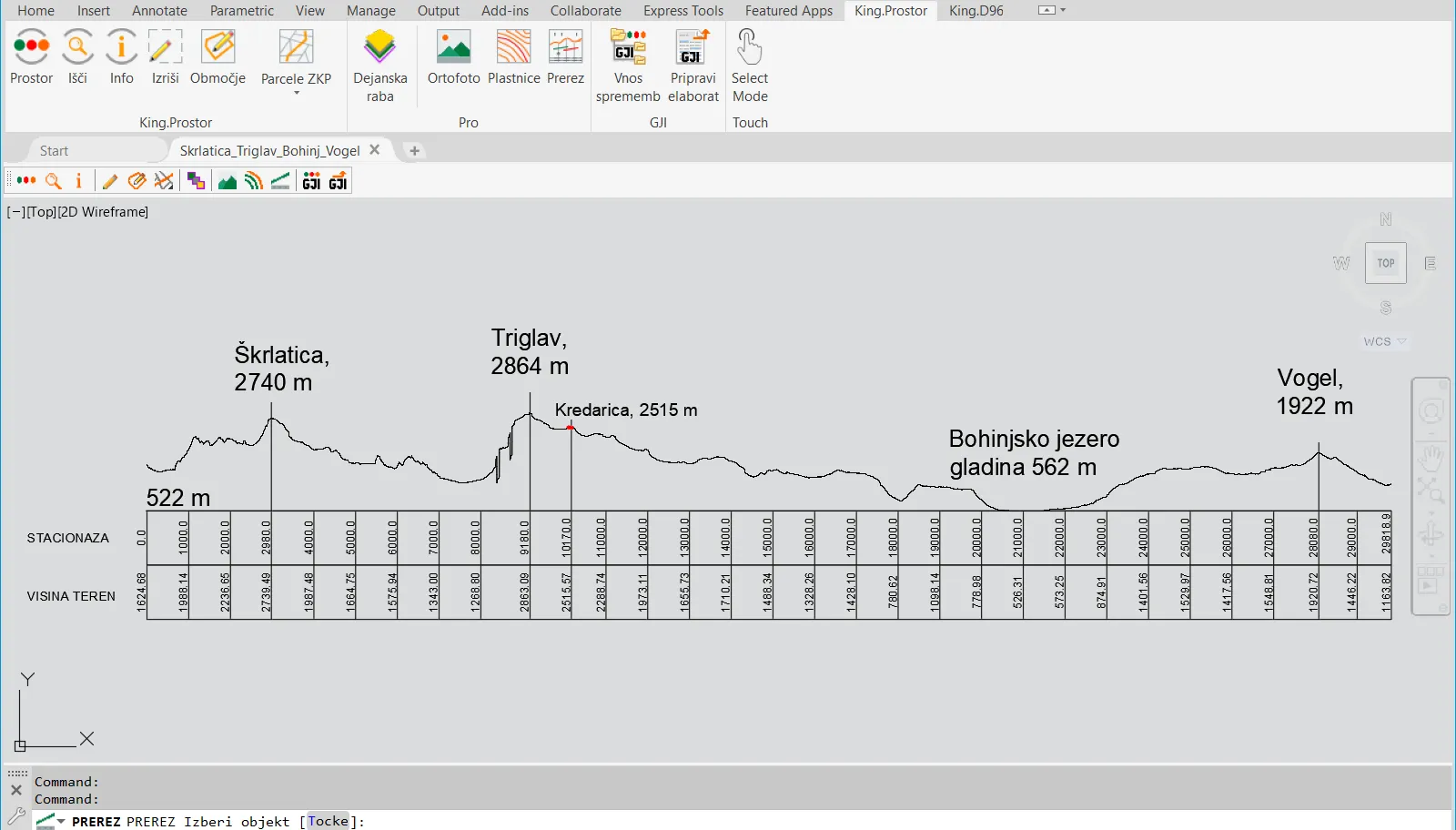Open the WCS coordinate system dropdown

point(1385,341)
